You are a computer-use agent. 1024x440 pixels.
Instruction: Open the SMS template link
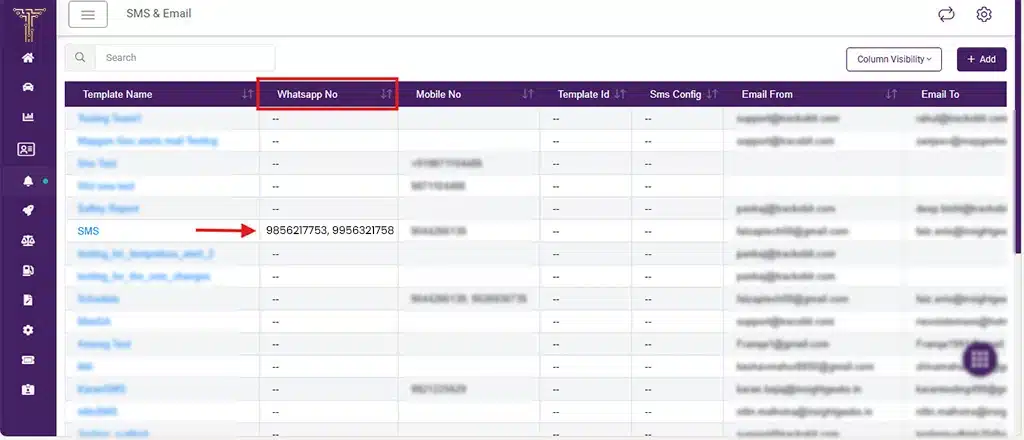click(x=88, y=231)
